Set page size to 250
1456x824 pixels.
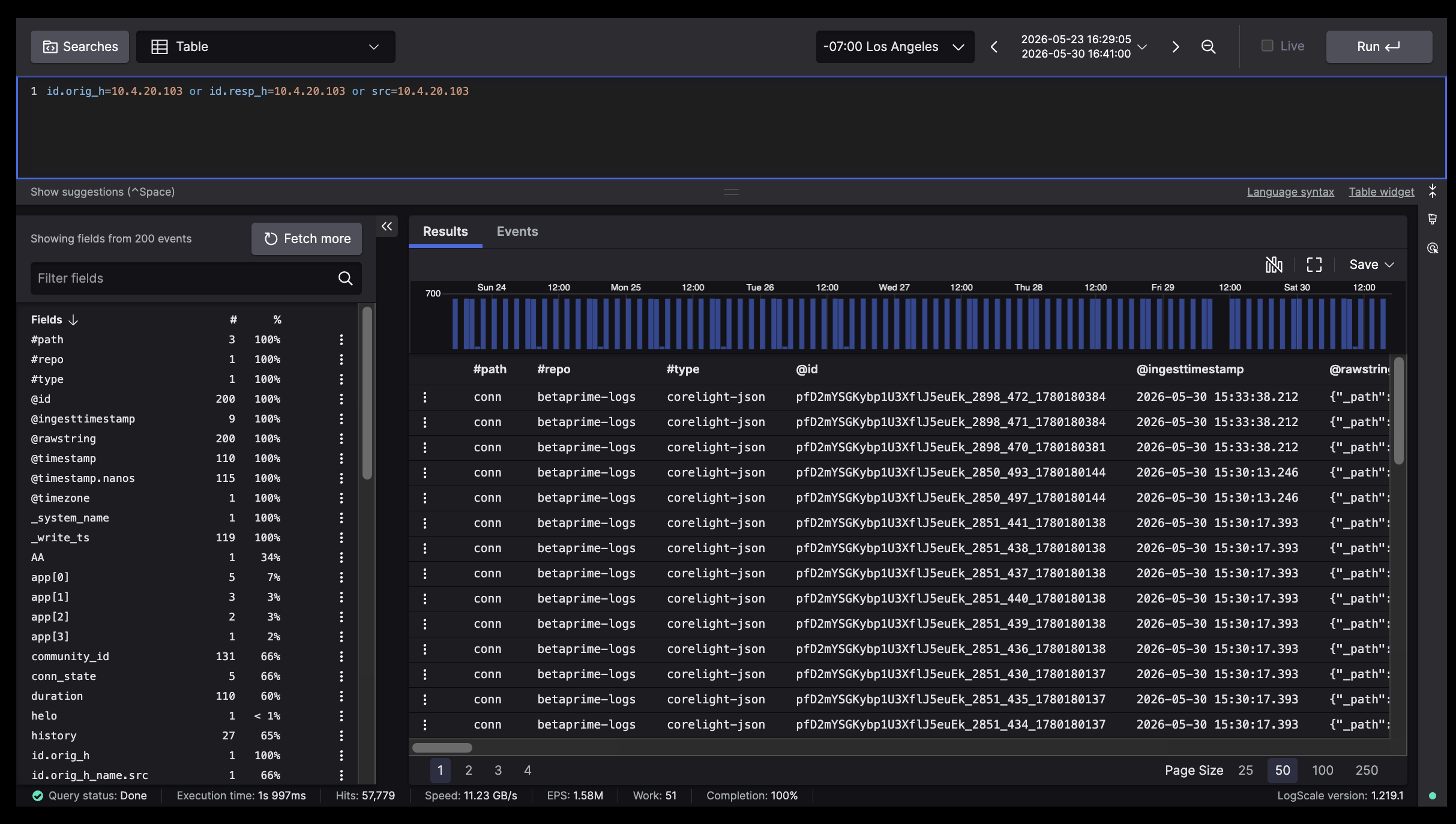(1367, 771)
